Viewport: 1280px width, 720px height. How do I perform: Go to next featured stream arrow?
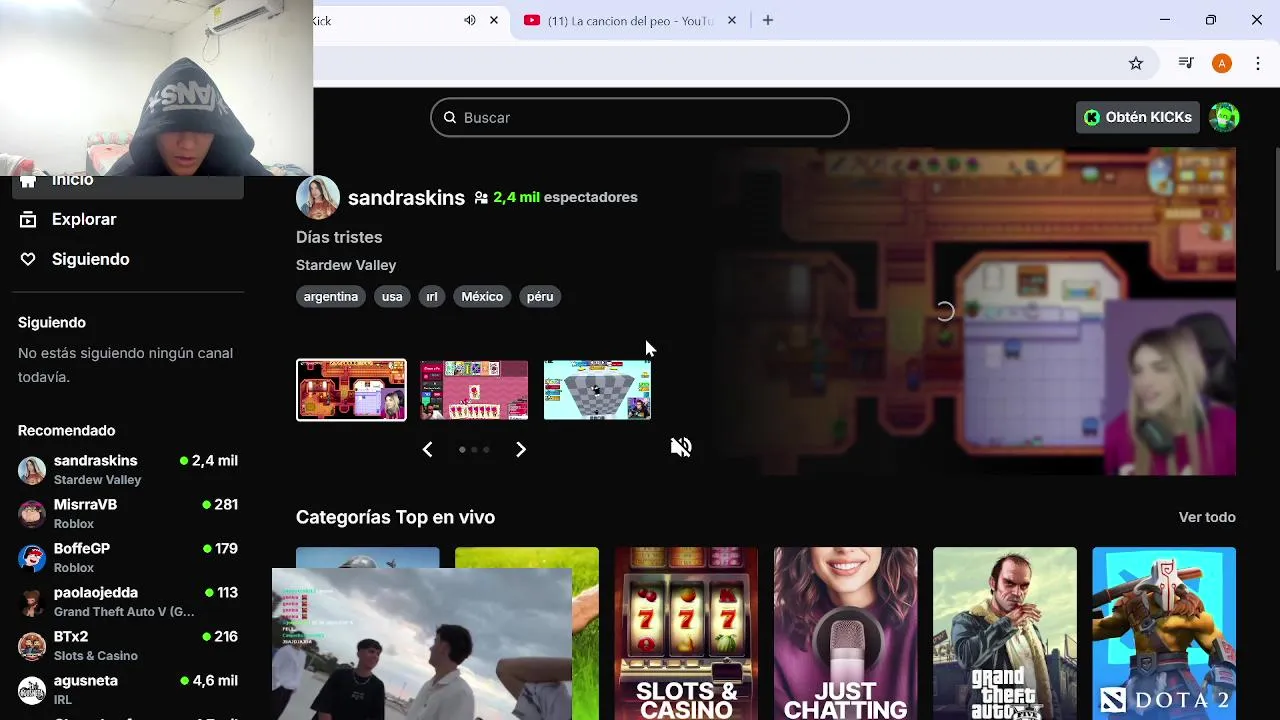coord(520,450)
